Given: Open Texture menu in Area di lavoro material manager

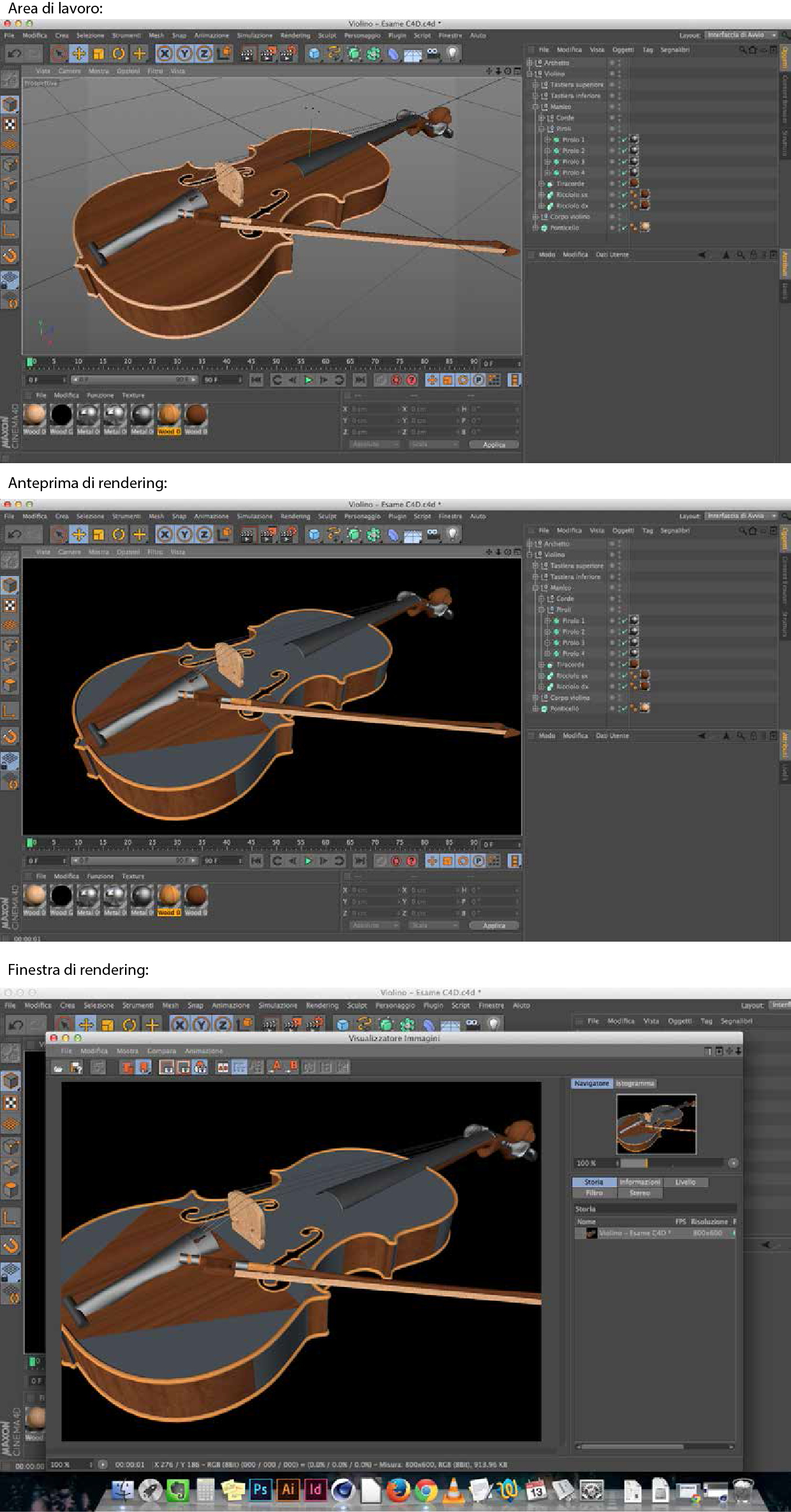Looking at the screenshot, I should click(133, 396).
